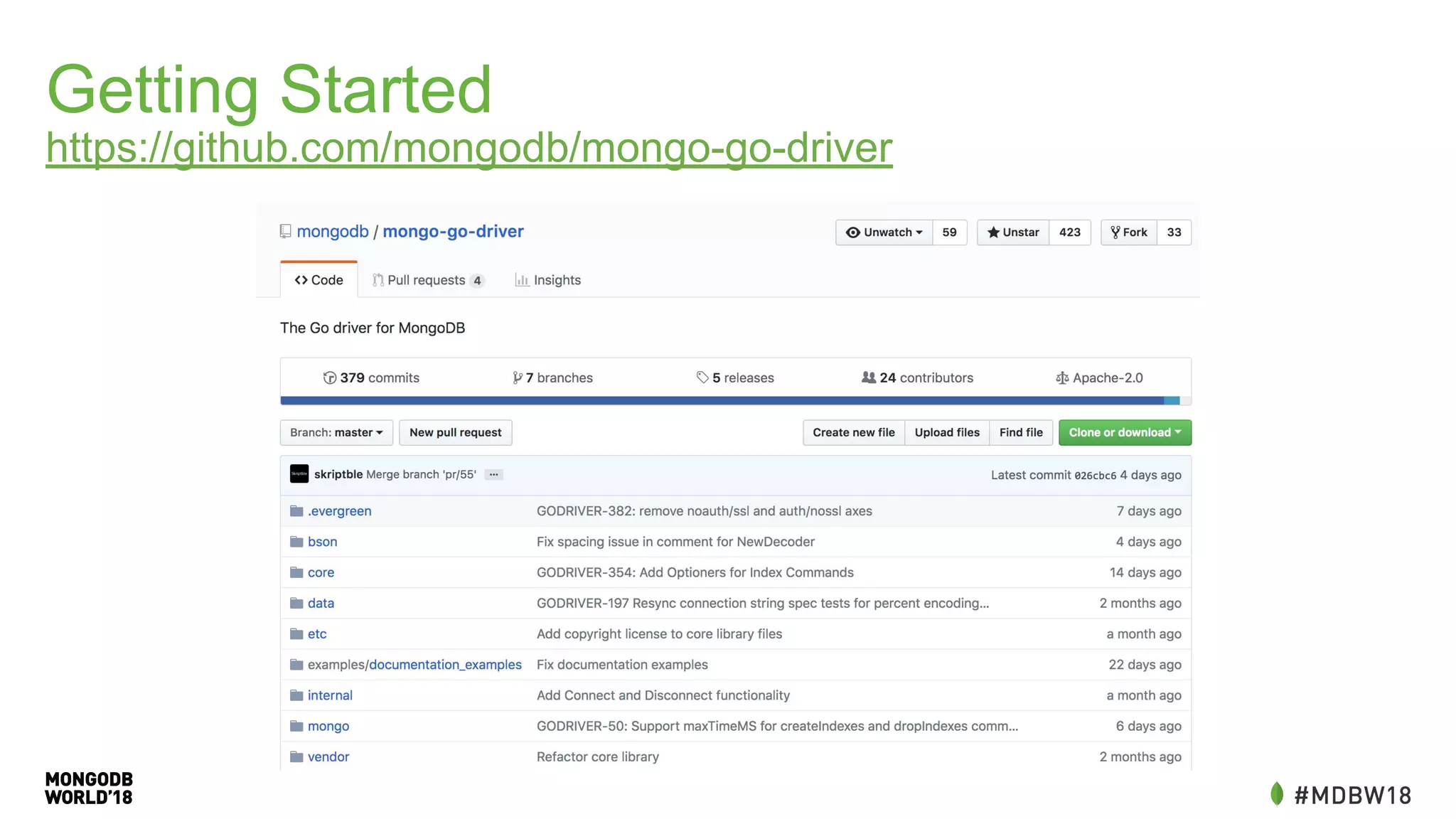Screen dimensions: 1456x819
Task: Click folder icon next to bson
Action: click(297, 542)
